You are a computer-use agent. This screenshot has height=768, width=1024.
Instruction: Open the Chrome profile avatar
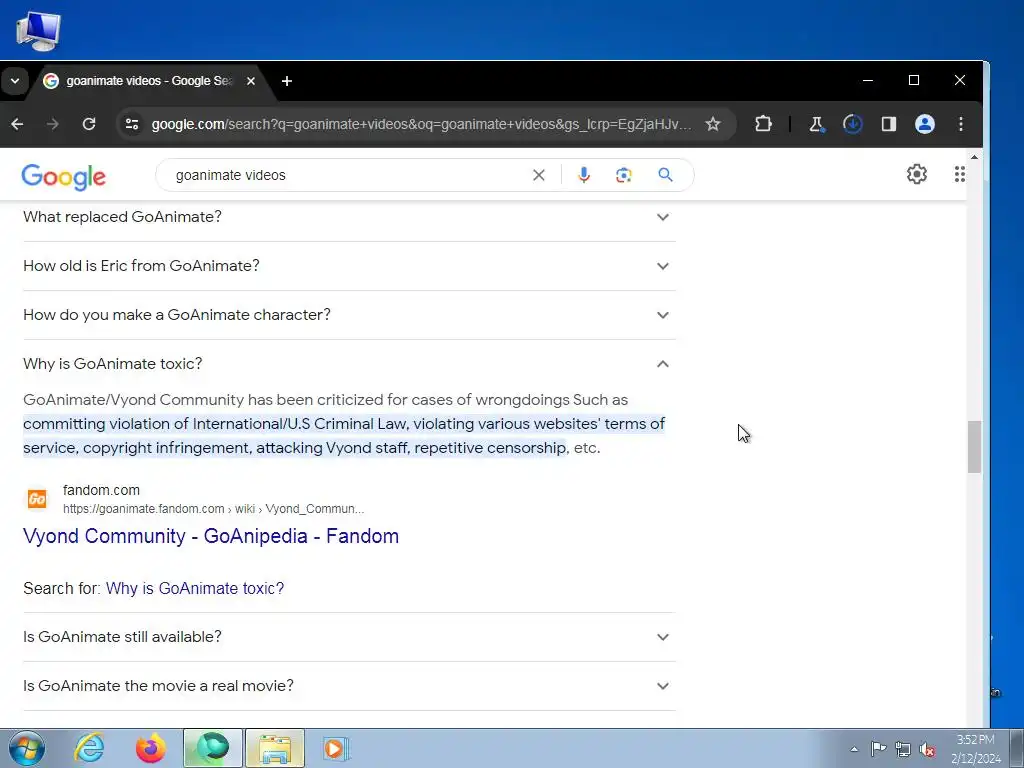tap(925, 124)
